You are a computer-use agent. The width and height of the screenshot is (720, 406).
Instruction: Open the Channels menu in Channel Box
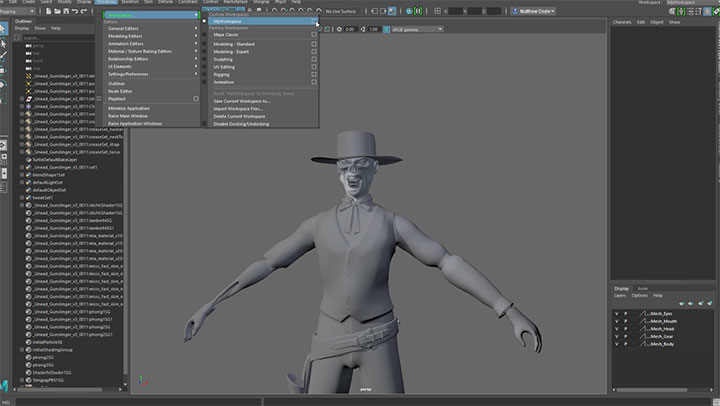(622, 22)
